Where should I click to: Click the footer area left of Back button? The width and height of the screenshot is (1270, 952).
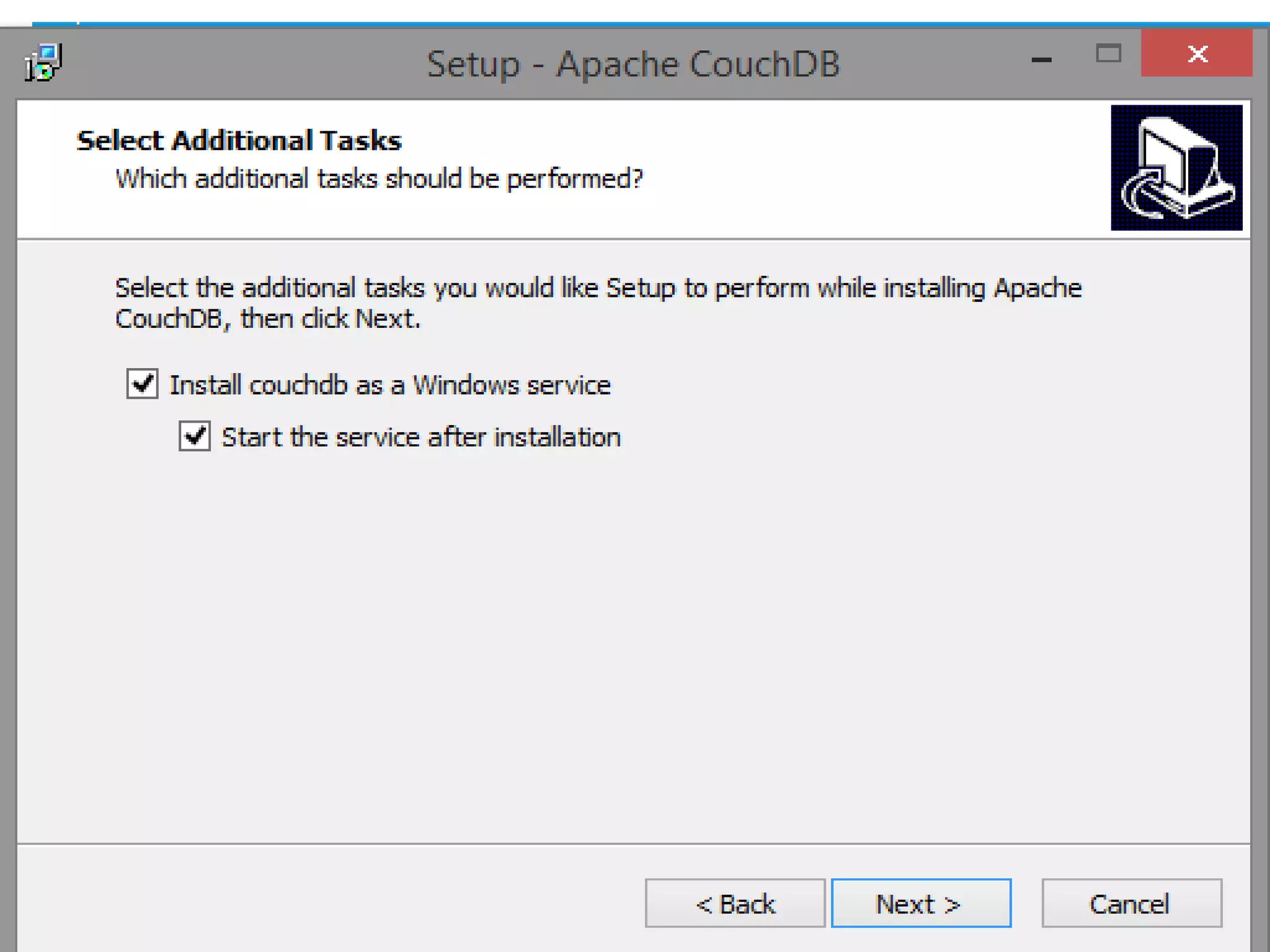click(x=310, y=899)
